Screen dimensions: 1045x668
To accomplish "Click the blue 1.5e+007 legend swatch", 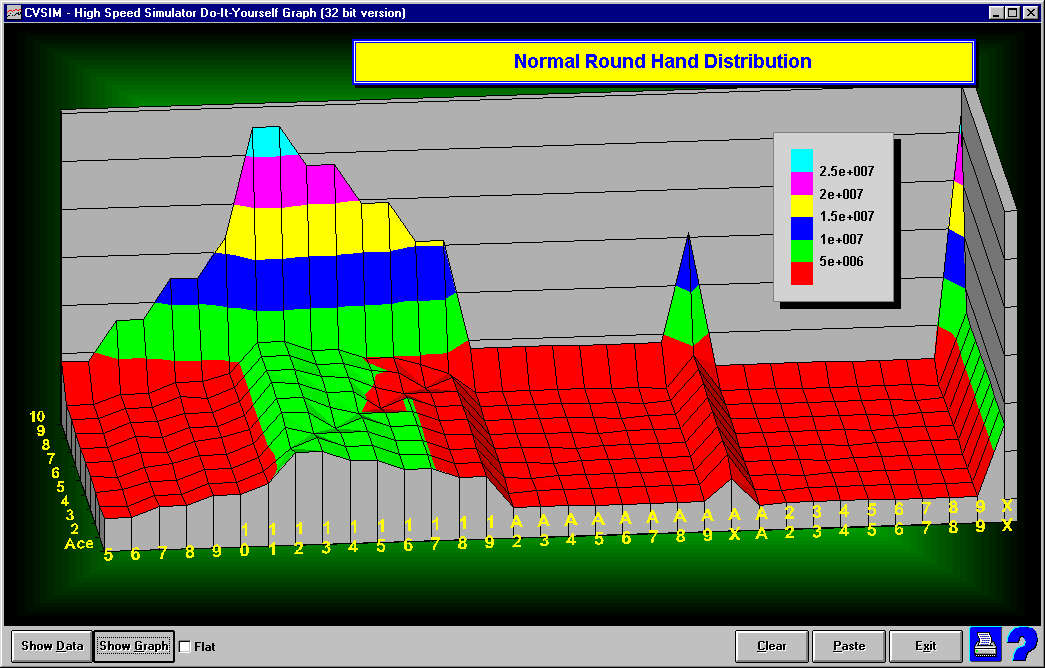I will (802, 228).
